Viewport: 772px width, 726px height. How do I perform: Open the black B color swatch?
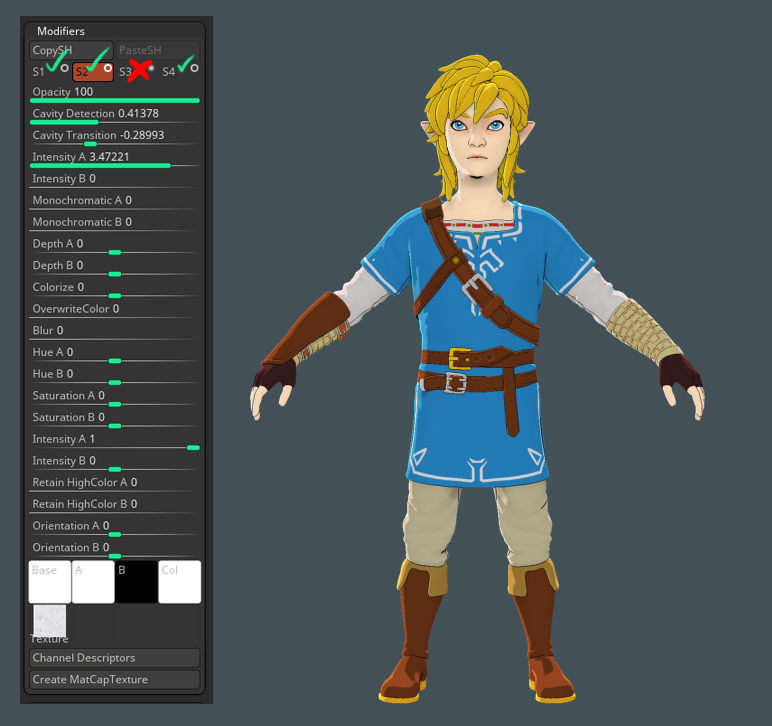[136, 582]
